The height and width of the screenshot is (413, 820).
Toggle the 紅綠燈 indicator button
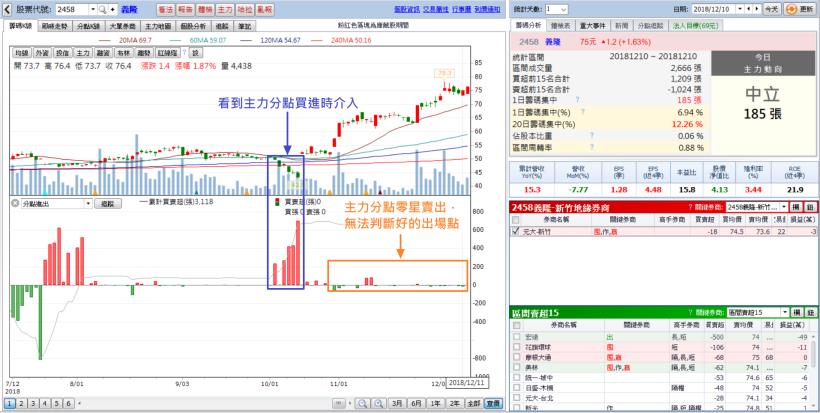tap(168, 53)
